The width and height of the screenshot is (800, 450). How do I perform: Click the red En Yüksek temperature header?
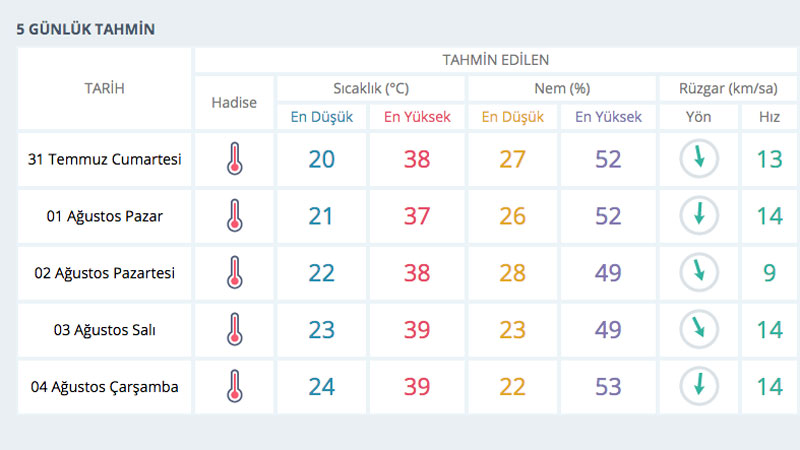coord(417,117)
